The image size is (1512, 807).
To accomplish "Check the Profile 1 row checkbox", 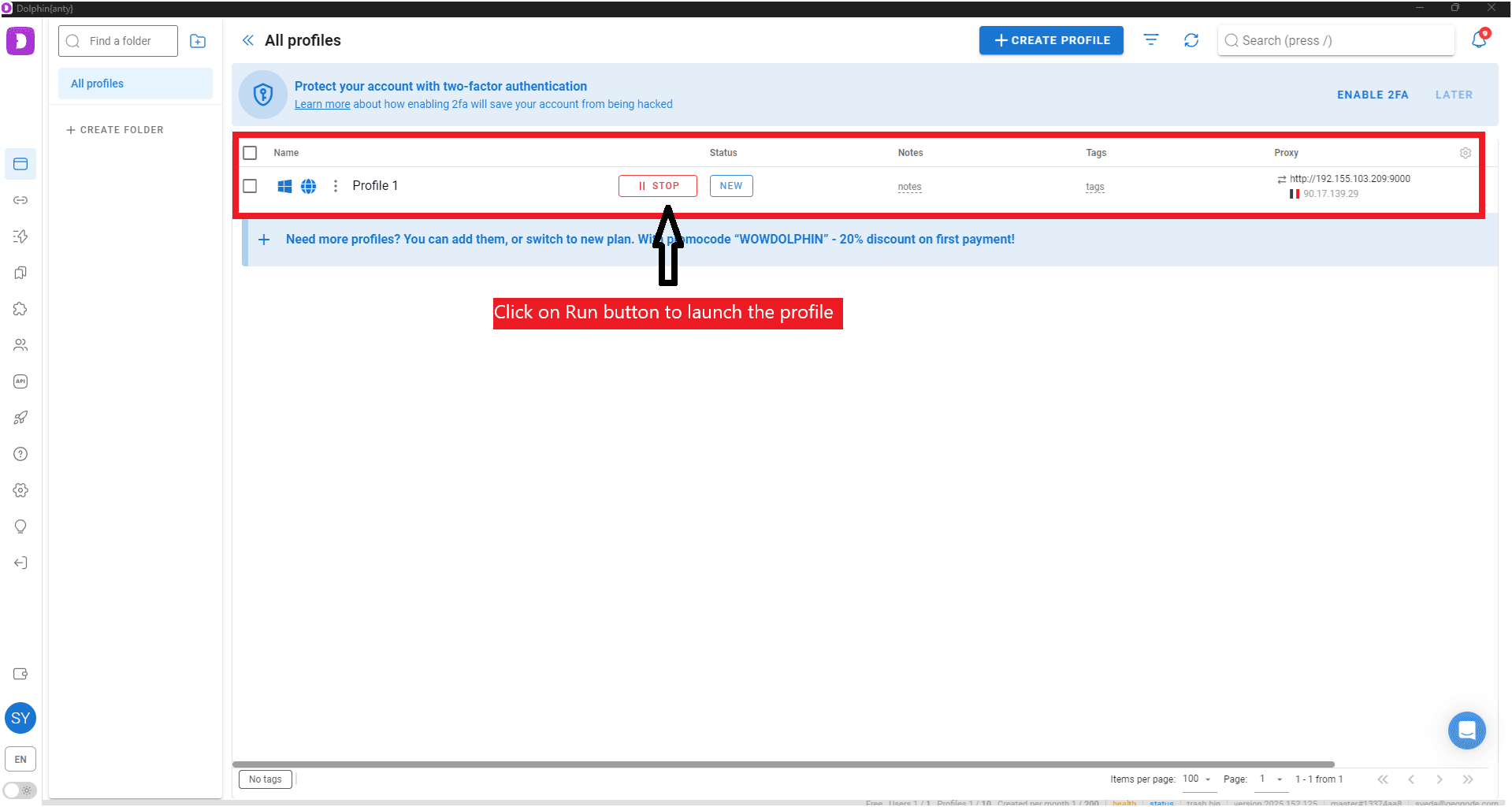I will pyautogui.click(x=250, y=186).
